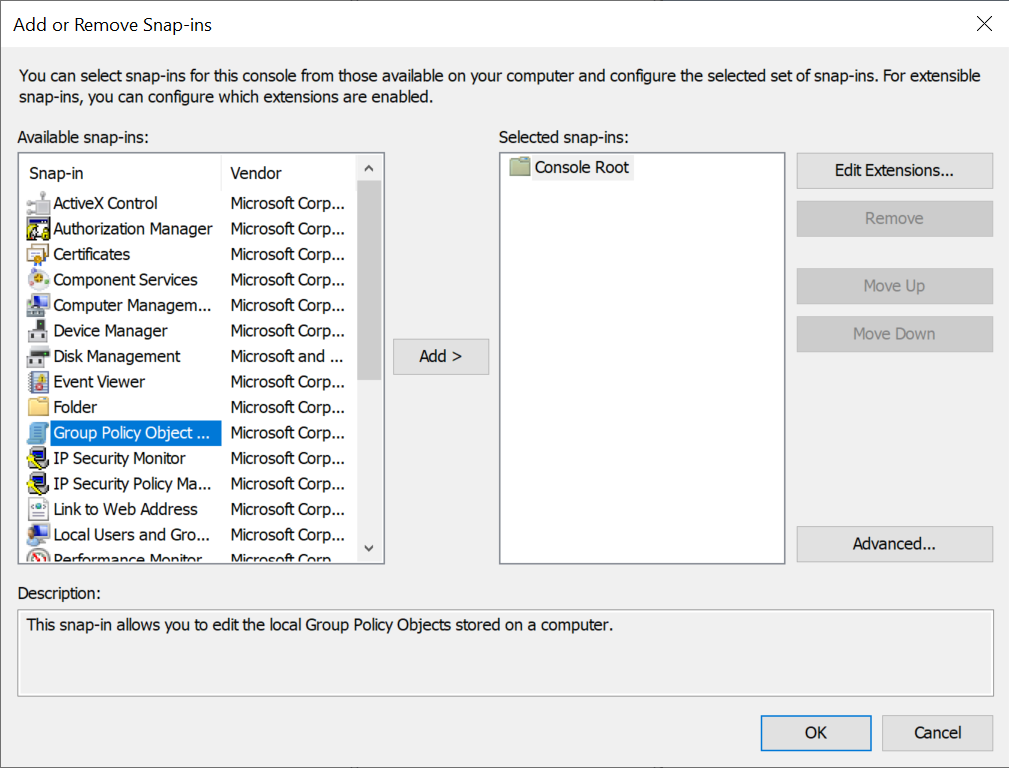
Task: Click the Vendor column header
Action: pos(289,173)
